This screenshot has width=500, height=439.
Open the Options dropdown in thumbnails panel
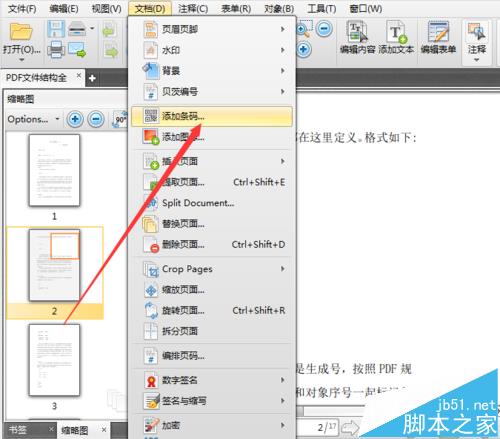[33, 119]
